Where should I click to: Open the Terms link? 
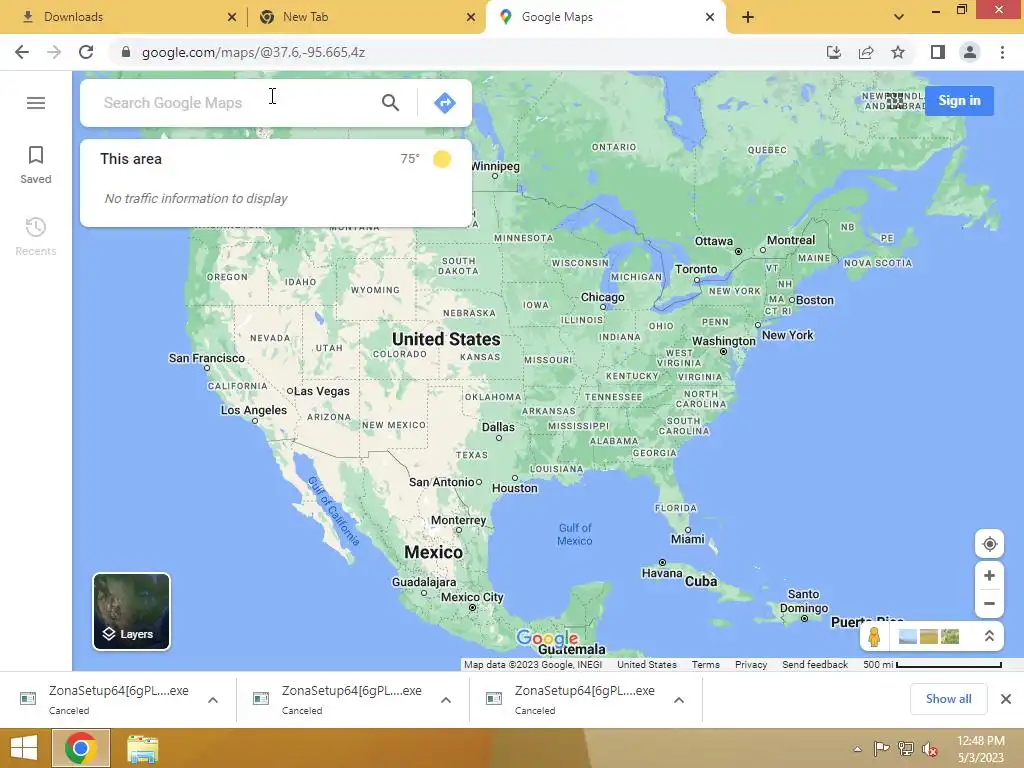pos(705,664)
